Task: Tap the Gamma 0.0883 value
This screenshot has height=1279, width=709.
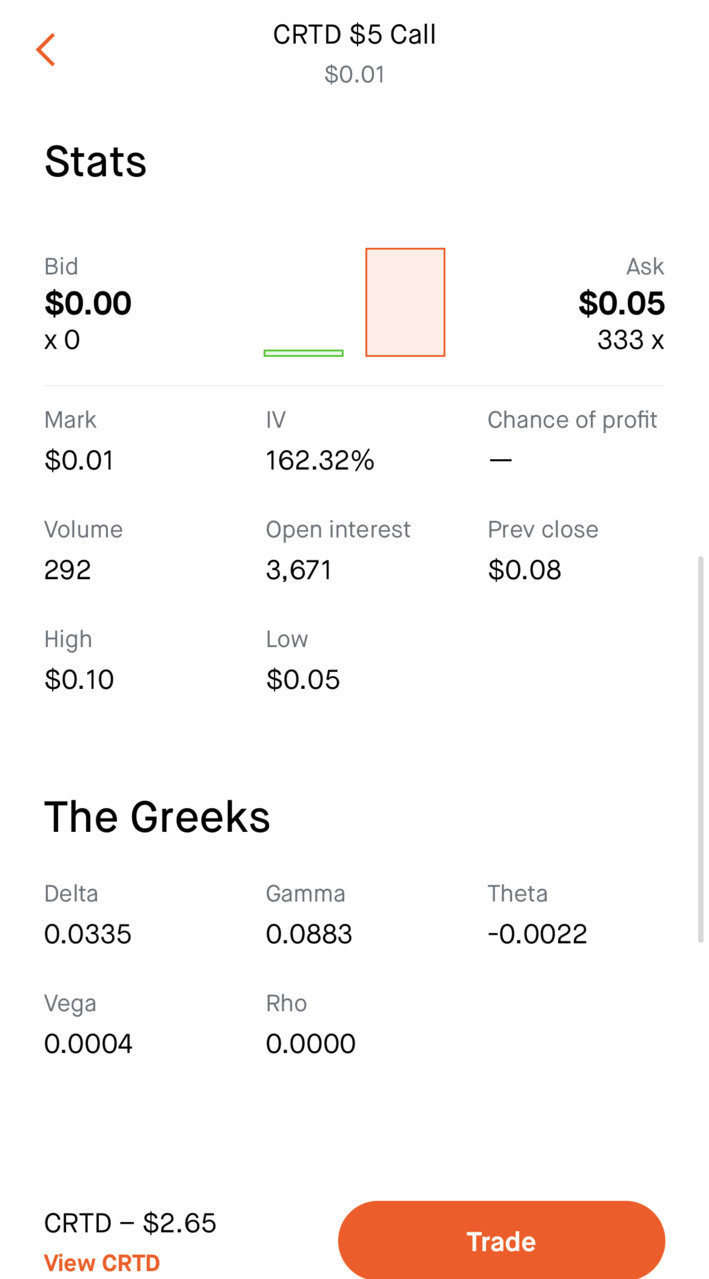Action: pyautogui.click(x=309, y=934)
